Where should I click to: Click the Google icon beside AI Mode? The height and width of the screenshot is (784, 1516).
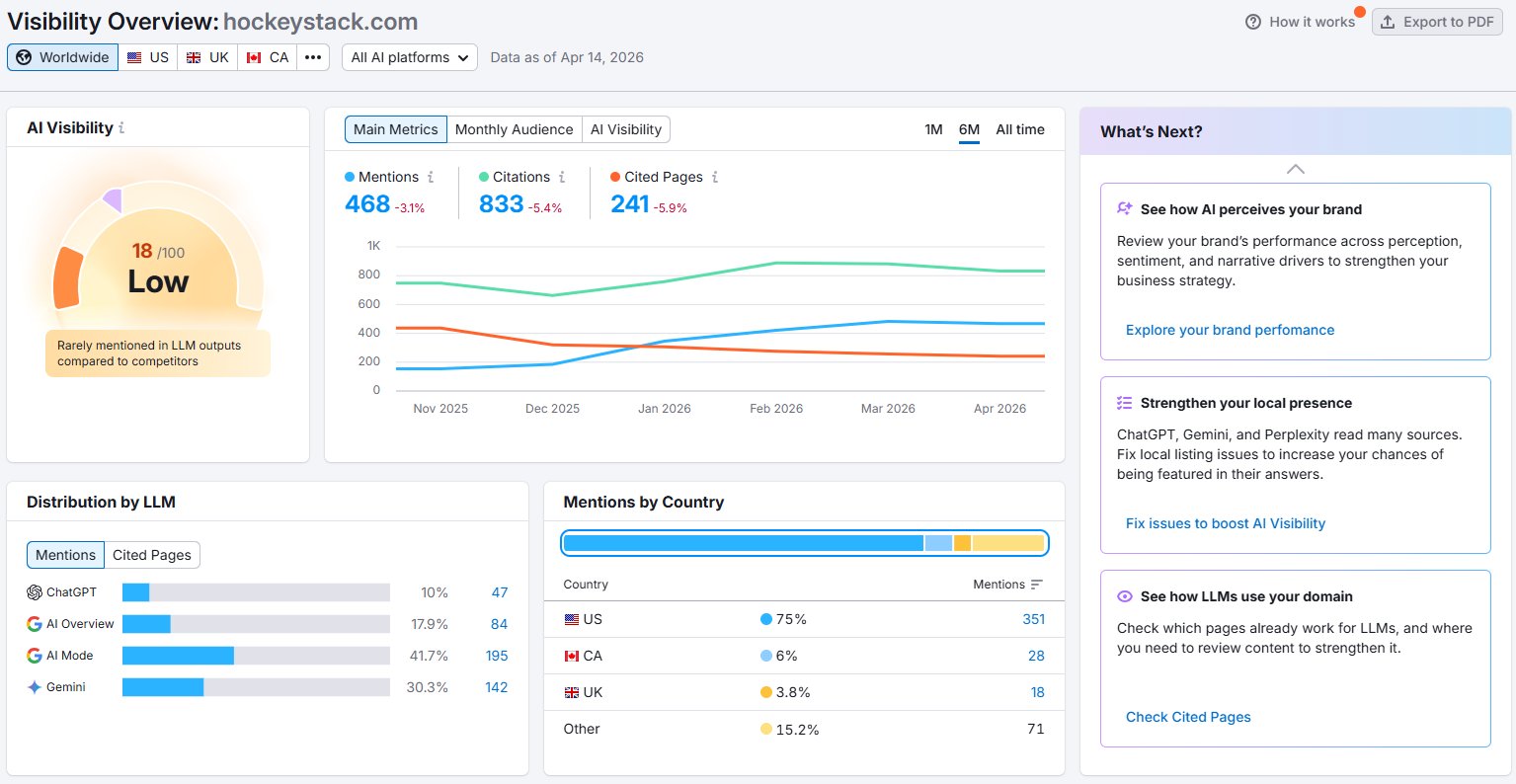pyautogui.click(x=35, y=656)
